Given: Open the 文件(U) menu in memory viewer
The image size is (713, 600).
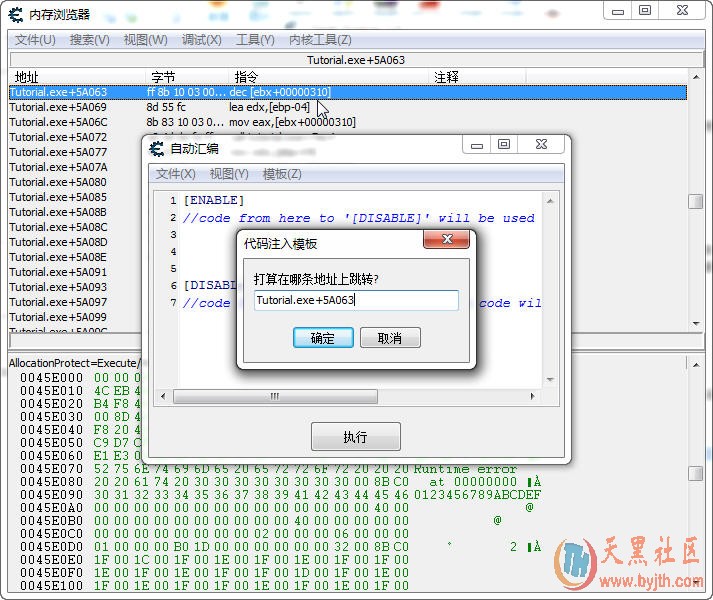Looking at the screenshot, I should pyautogui.click(x=35, y=40).
